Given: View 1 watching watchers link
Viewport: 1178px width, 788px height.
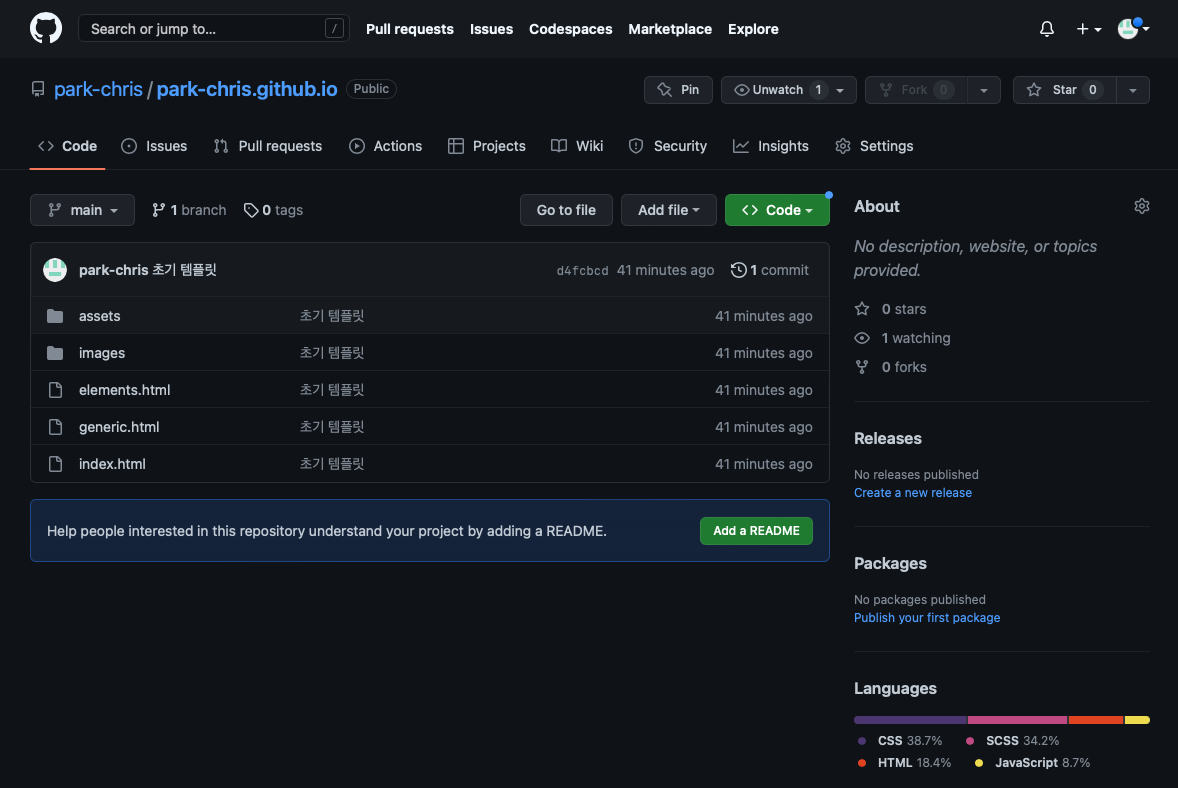Looking at the screenshot, I should tap(902, 338).
